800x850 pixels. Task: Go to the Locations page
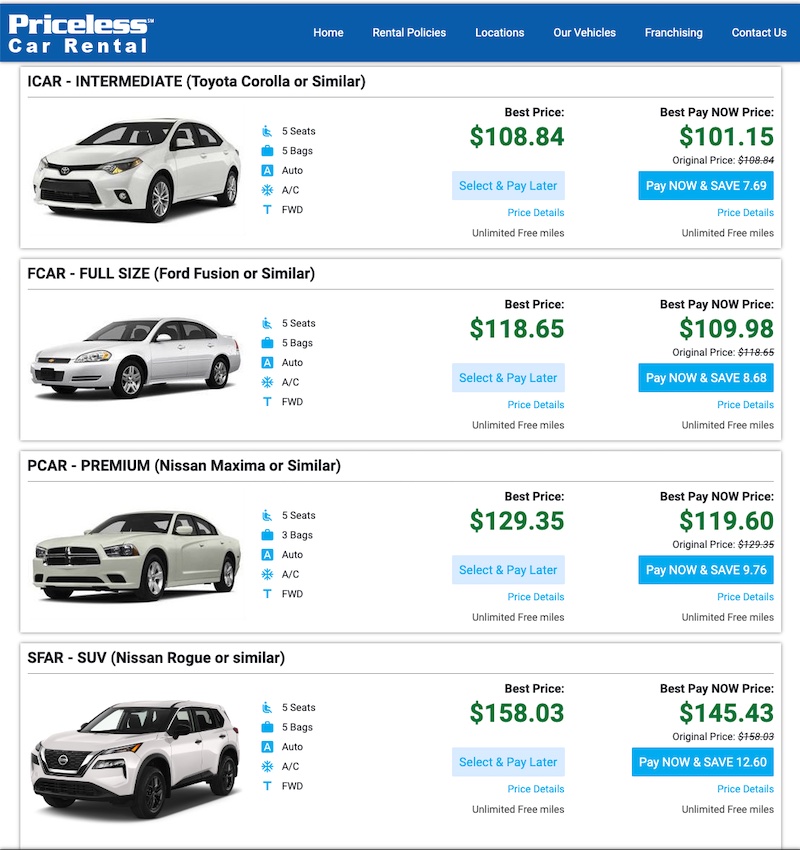[500, 33]
